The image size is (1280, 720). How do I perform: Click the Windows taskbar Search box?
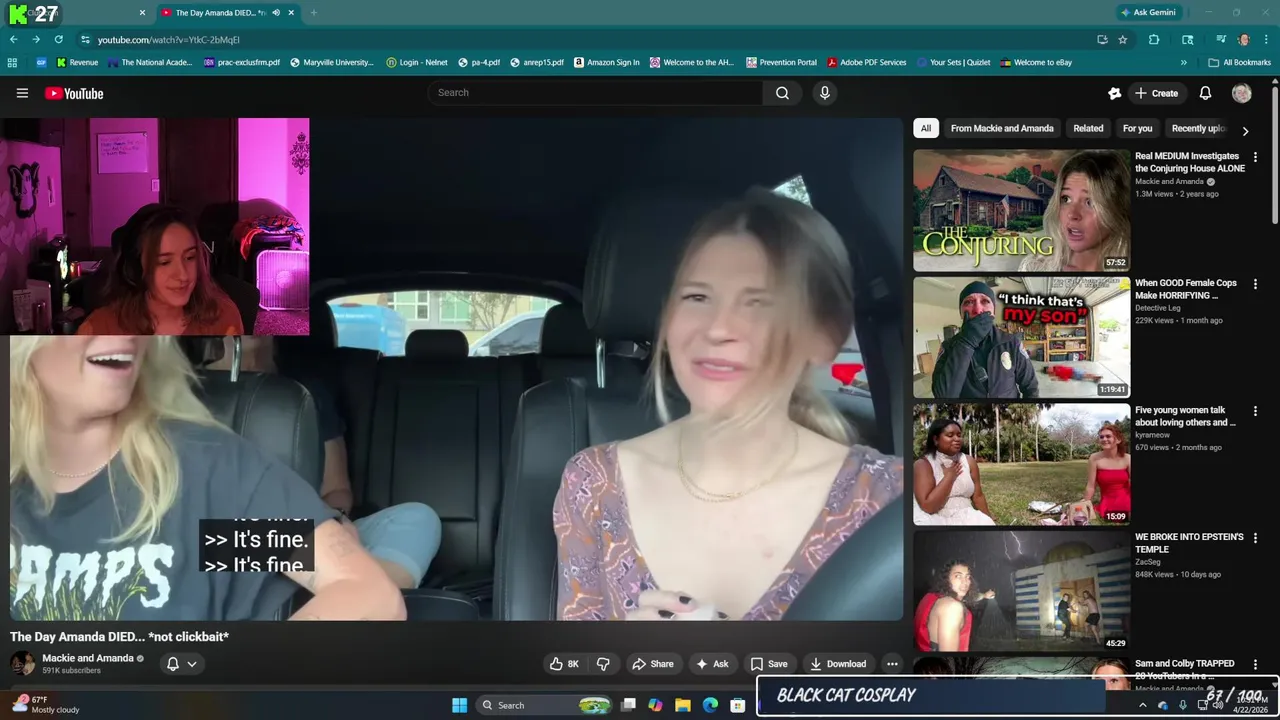click(x=545, y=705)
